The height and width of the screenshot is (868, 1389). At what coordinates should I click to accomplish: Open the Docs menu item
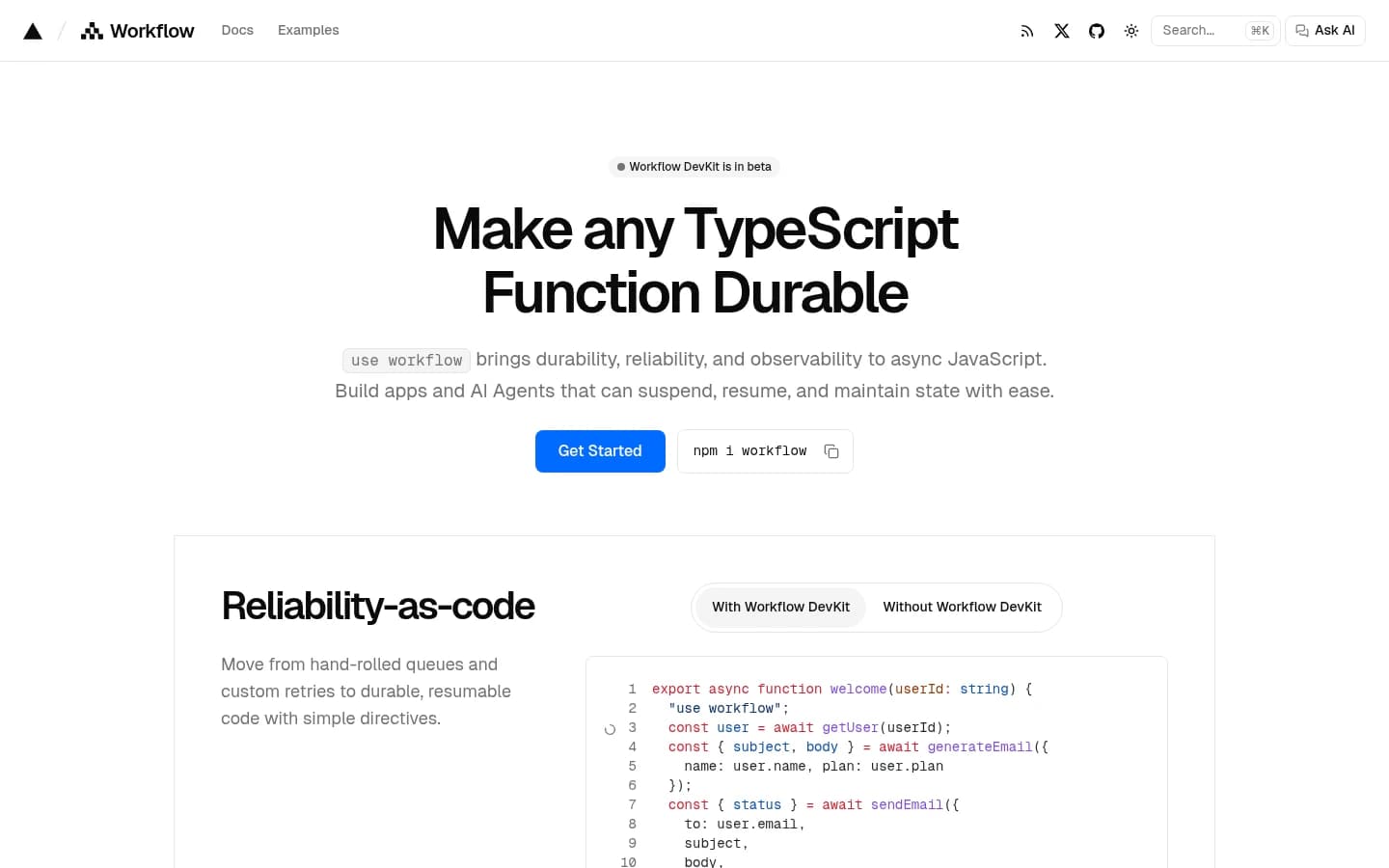pos(237,30)
